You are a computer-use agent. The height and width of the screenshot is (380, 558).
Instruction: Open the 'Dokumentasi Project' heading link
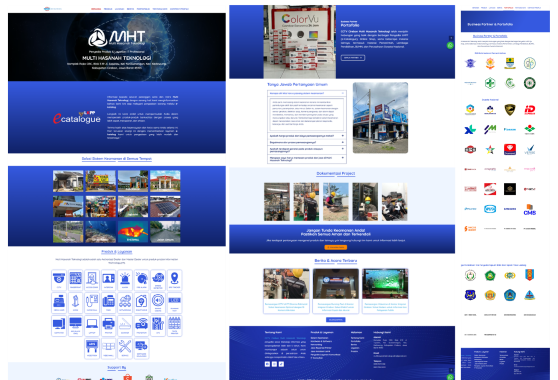coord(336,174)
